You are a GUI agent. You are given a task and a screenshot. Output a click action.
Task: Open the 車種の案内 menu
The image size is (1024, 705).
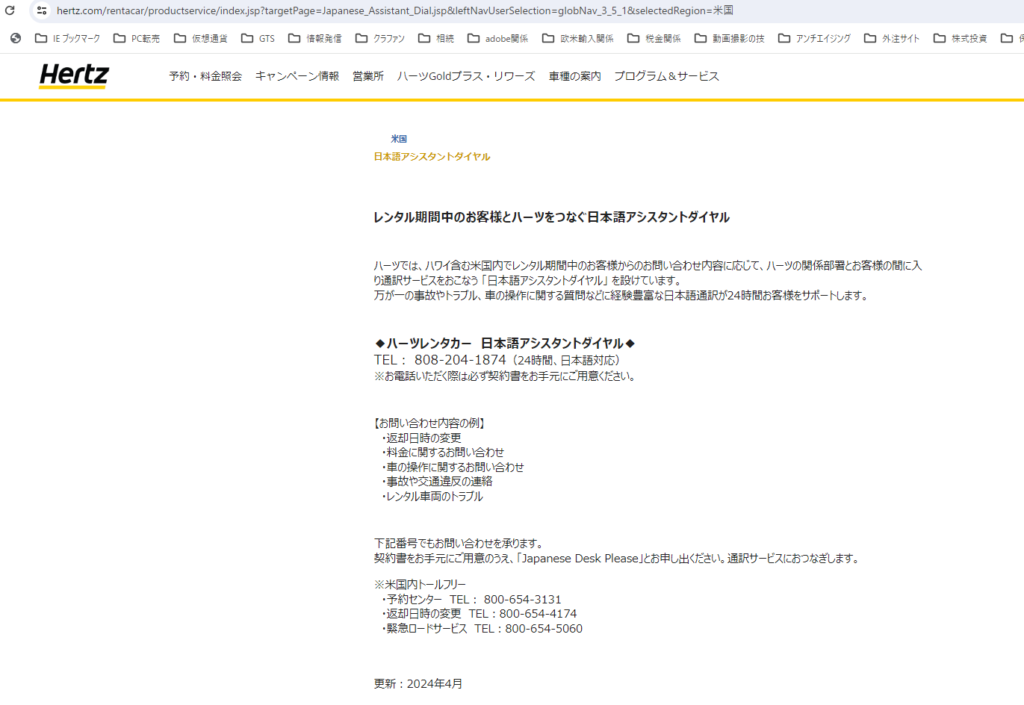(575, 76)
